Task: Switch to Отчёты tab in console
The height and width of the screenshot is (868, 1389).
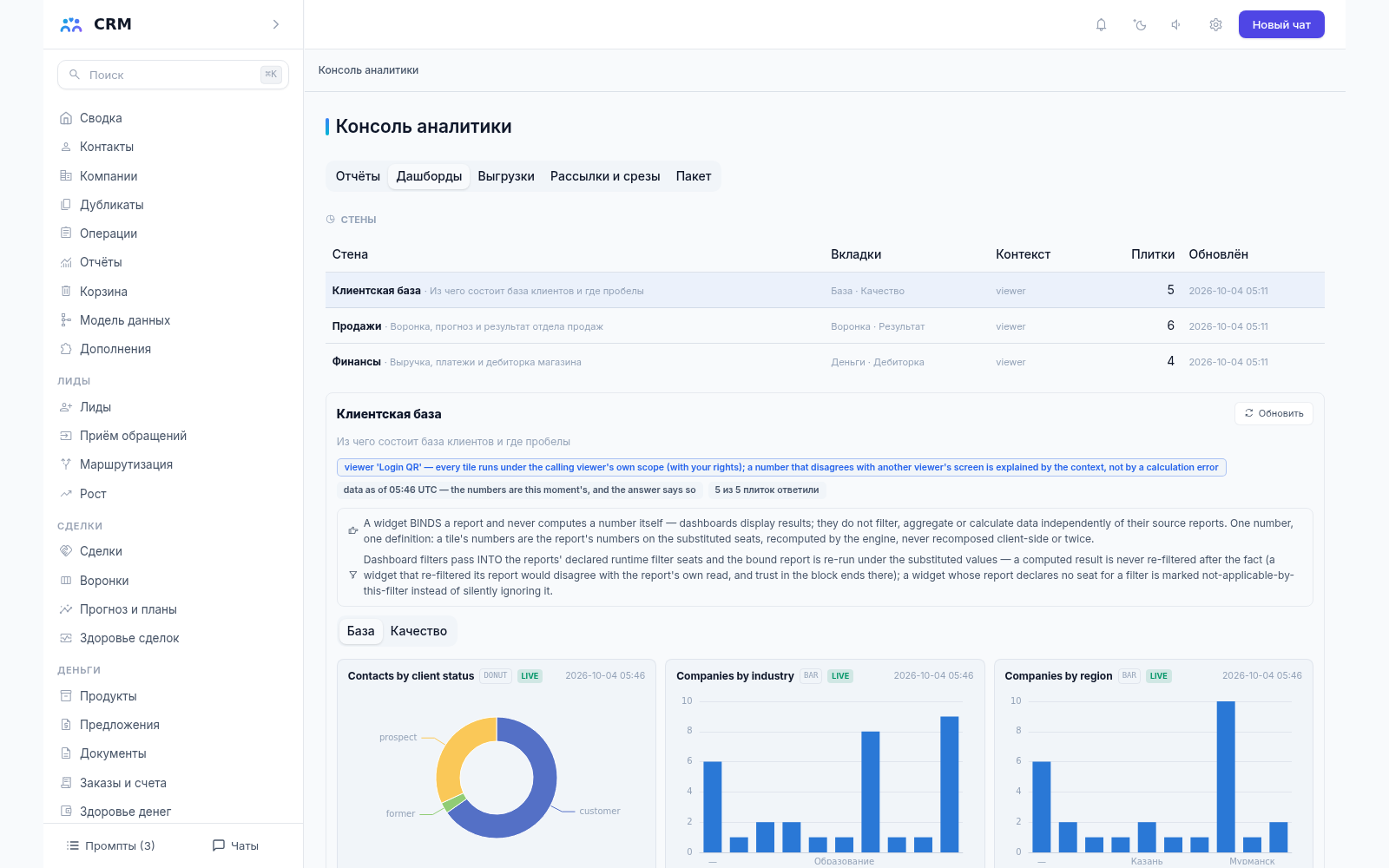Action: pyautogui.click(x=358, y=176)
